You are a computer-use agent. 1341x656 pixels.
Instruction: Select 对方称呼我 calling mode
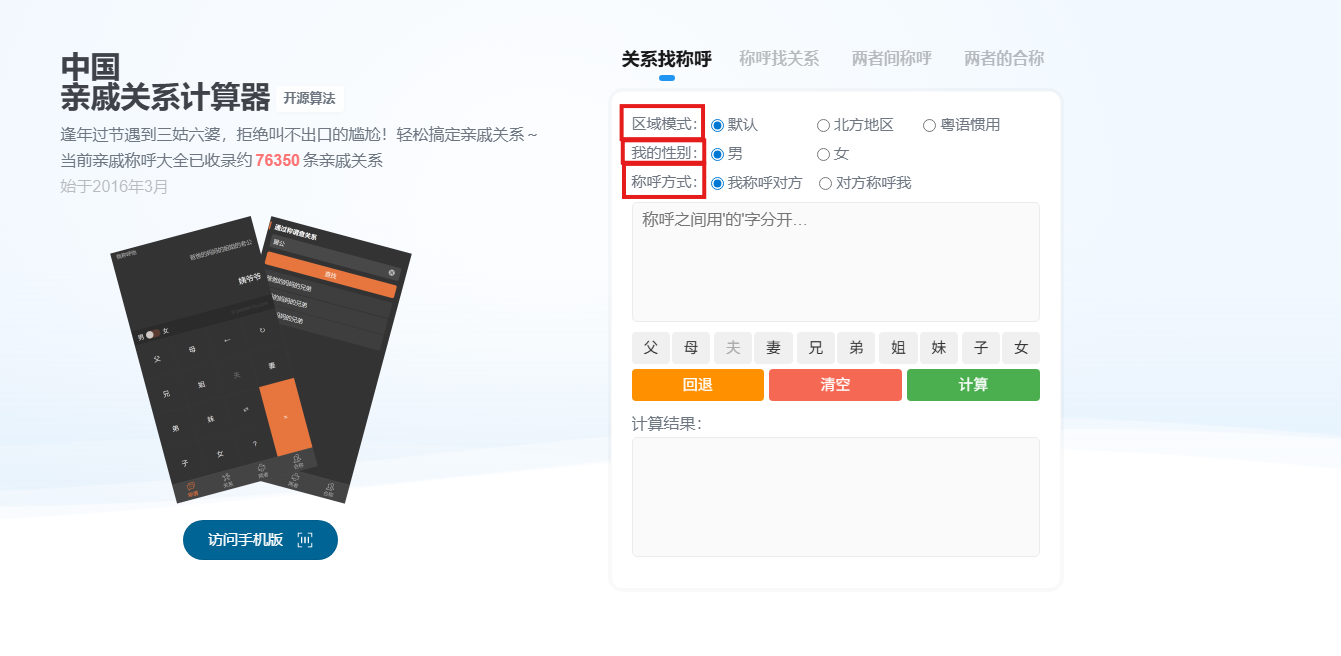pyautogui.click(x=825, y=183)
